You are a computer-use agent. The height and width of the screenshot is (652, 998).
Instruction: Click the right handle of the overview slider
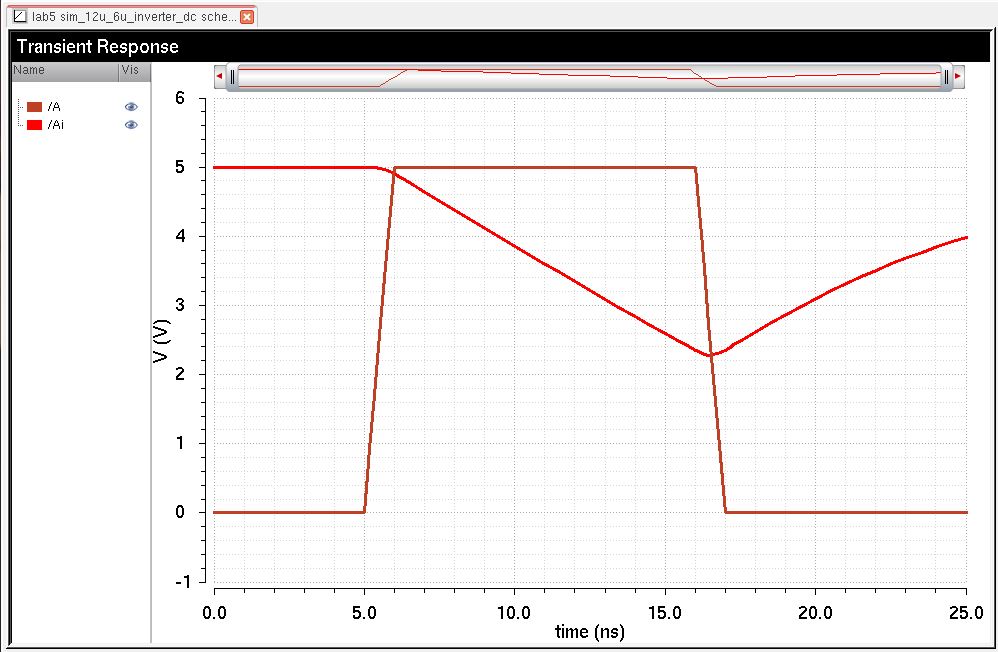click(946, 77)
